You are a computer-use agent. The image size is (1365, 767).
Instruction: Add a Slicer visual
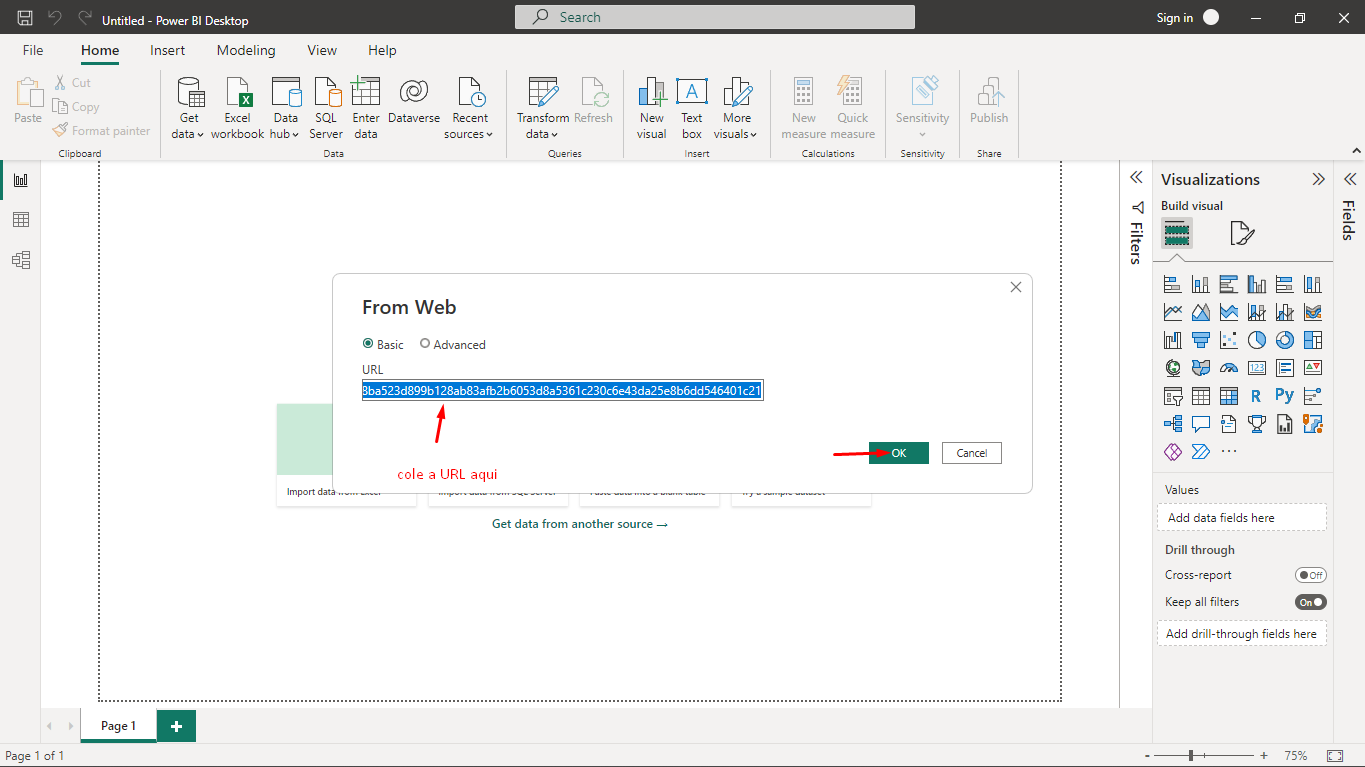click(x=1173, y=396)
